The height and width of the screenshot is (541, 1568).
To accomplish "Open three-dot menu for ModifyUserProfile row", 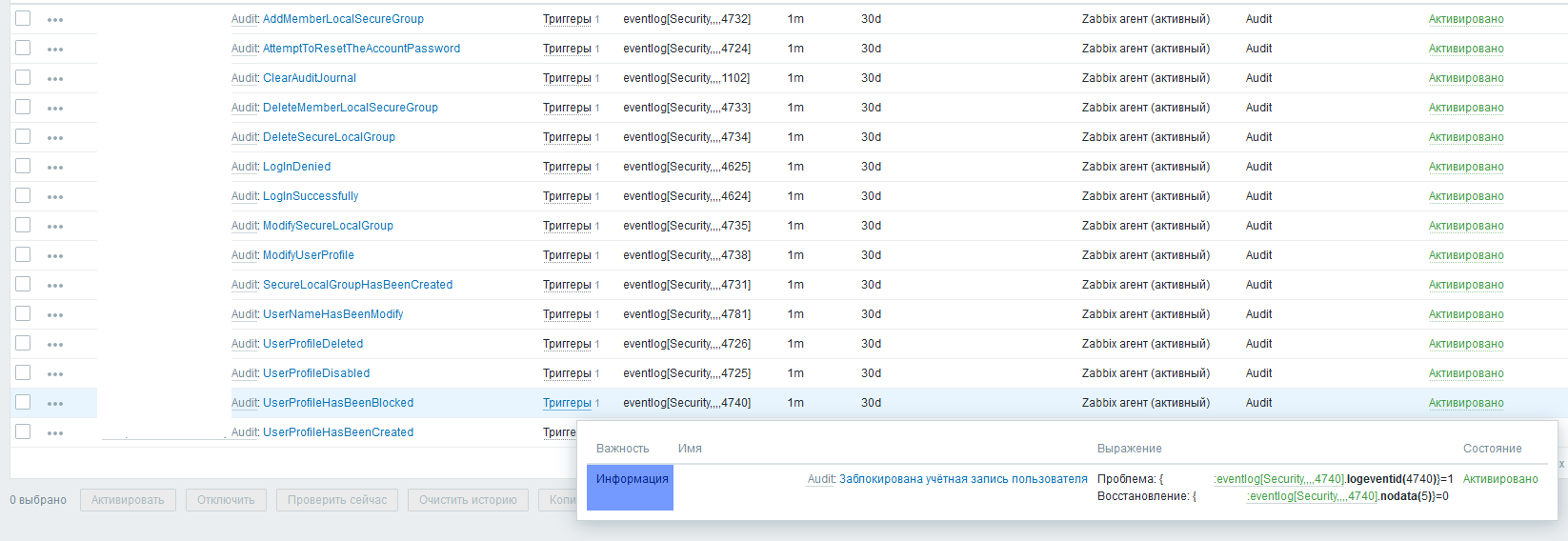I will tap(55, 256).
